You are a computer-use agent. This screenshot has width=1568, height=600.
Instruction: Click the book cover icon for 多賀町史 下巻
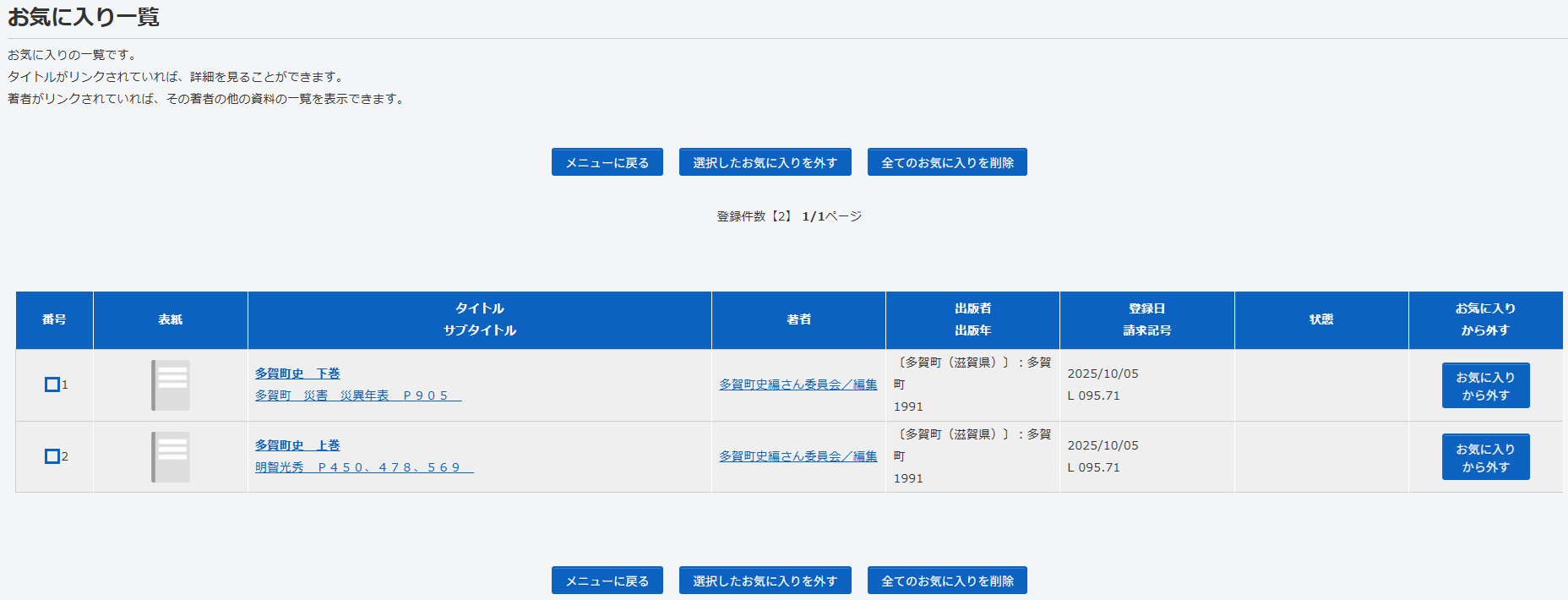tap(171, 385)
